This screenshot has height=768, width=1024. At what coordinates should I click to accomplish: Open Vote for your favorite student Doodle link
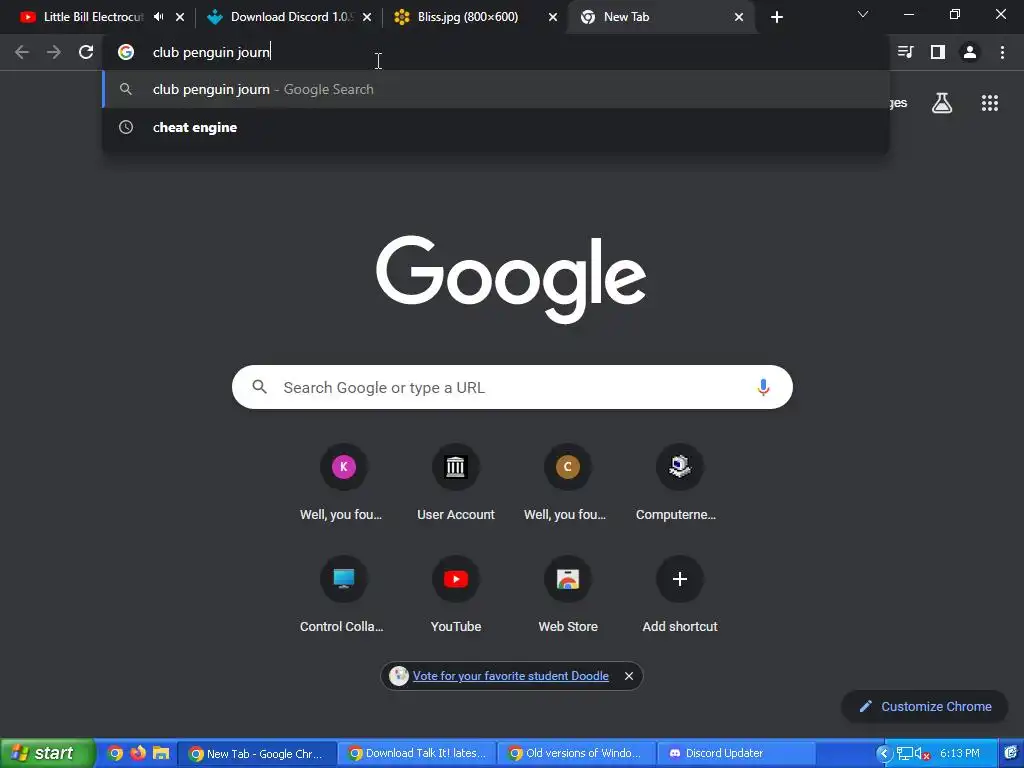tap(511, 676)
